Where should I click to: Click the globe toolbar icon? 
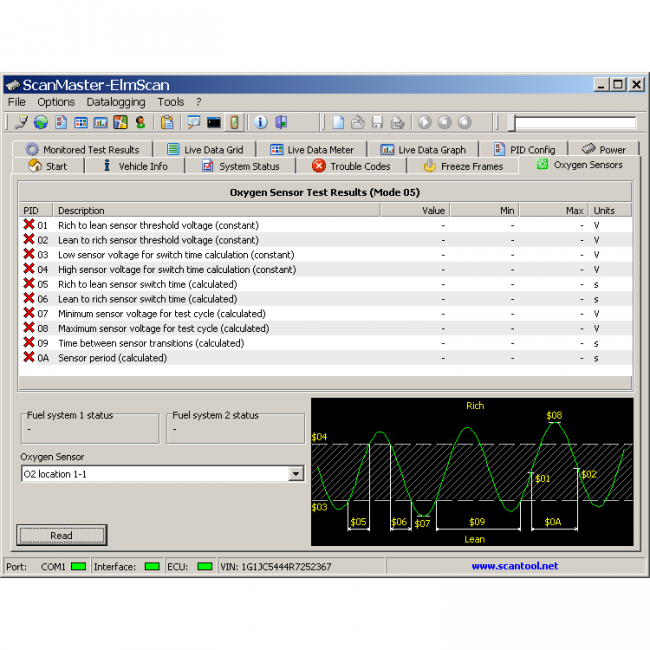[x=41, y=122]
